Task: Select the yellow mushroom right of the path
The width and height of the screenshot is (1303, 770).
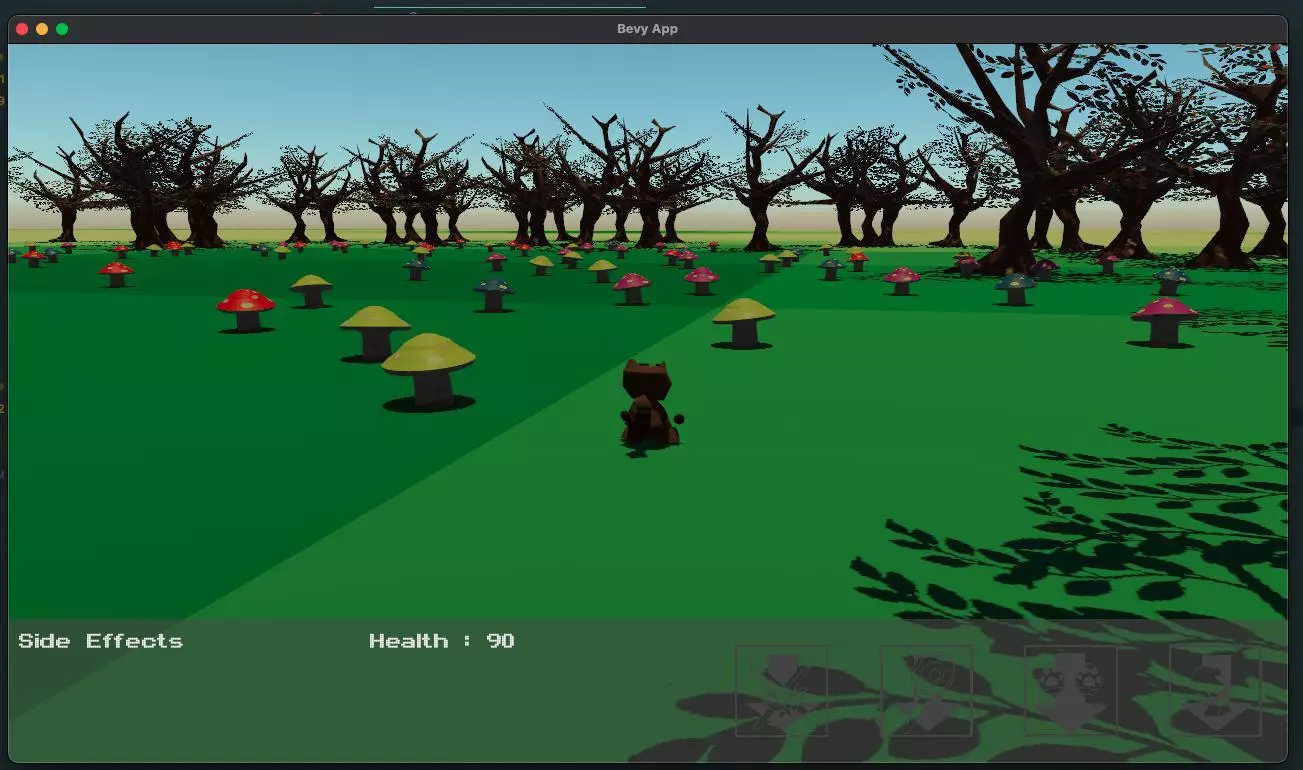Action: pyautogui.click(x=743, y=321)
